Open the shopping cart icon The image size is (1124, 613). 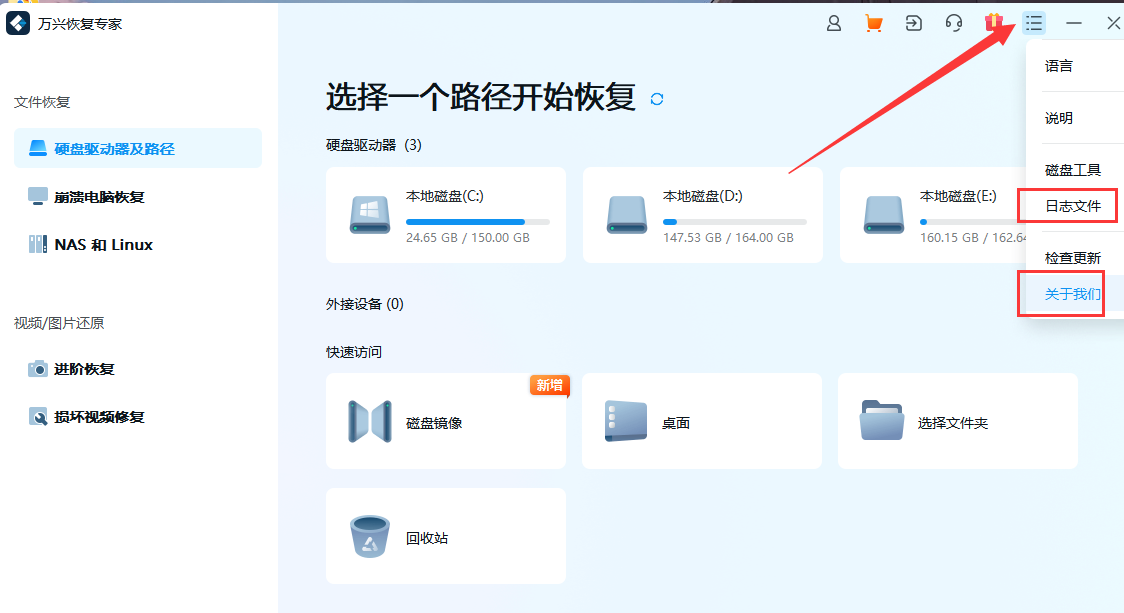pyautogui.click(x=873, y=24)
